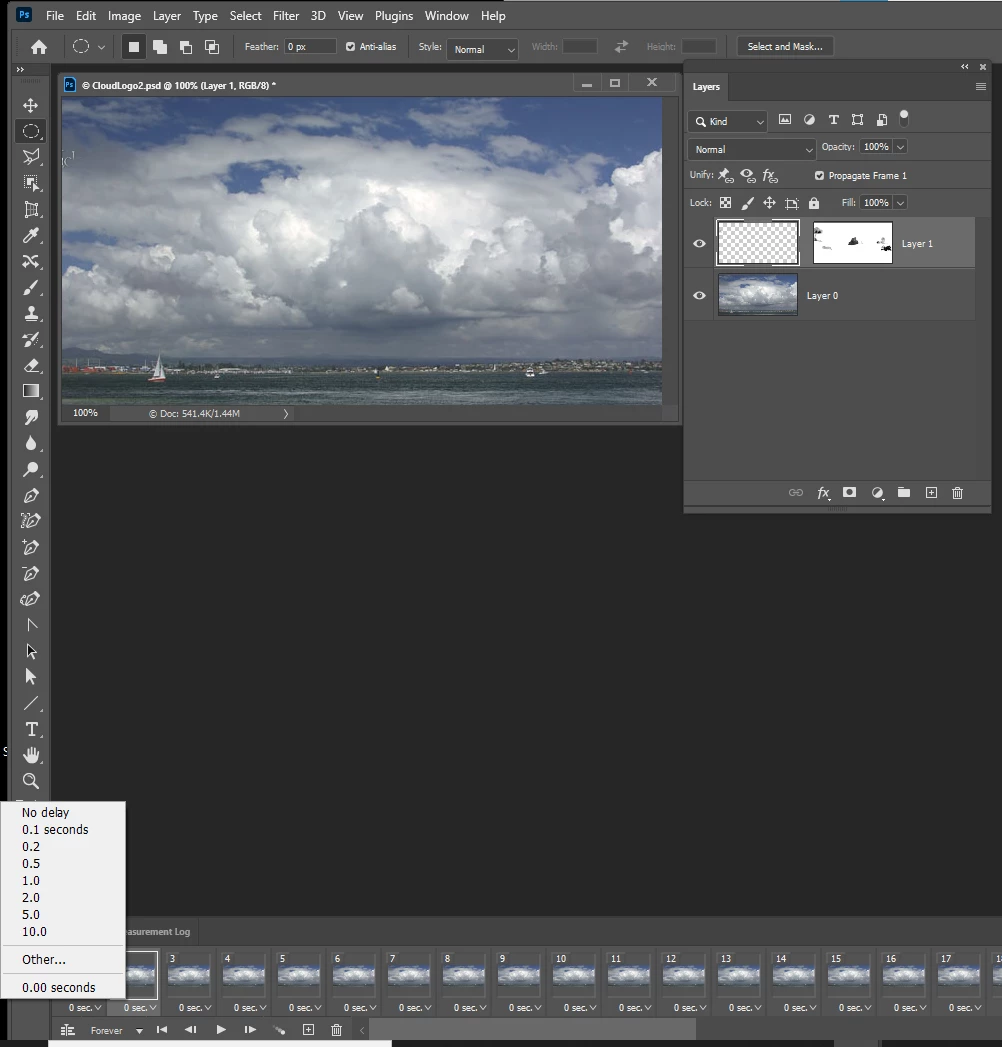
Task: Select Layer 1 mask thumbnail
Action: tap(852, 243)
